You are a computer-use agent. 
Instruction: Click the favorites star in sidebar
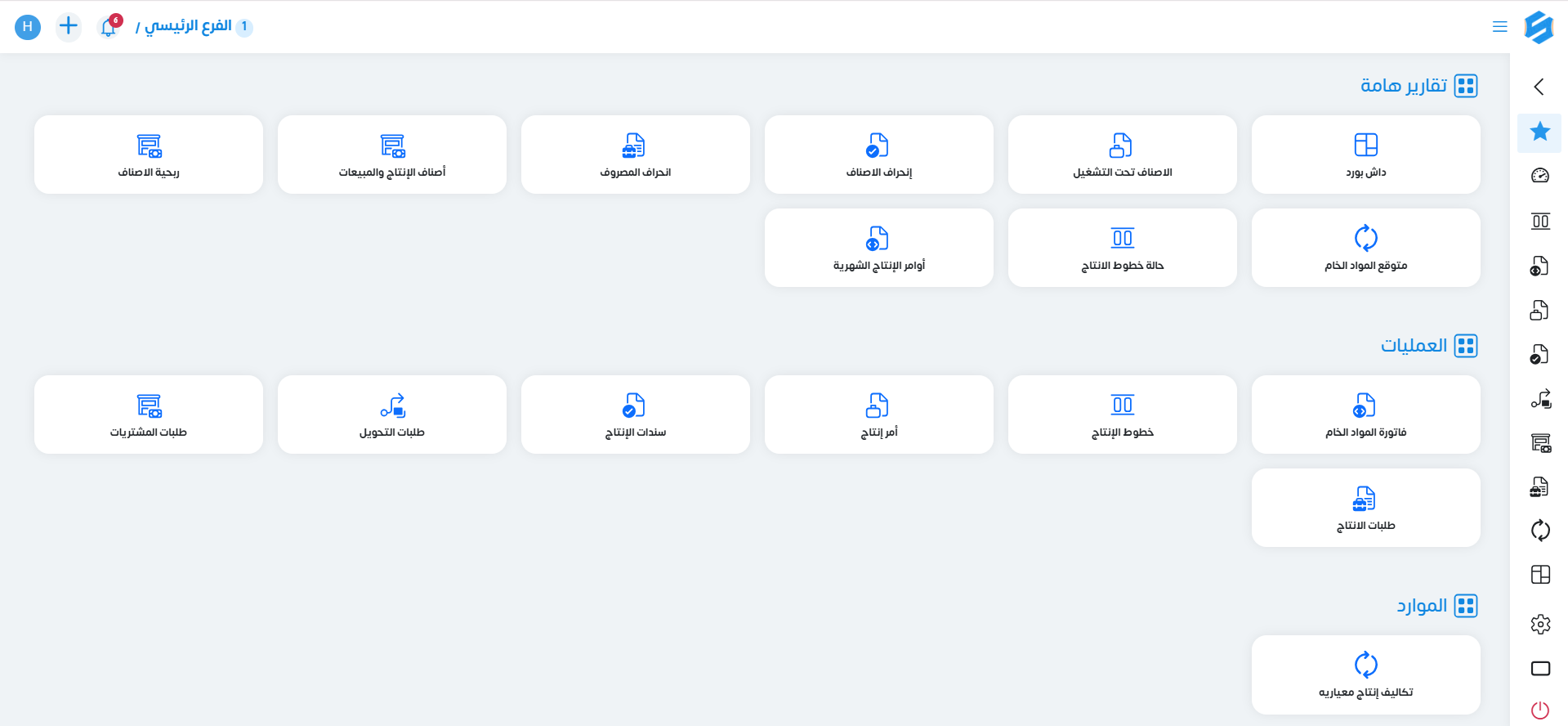tap(1539, 132)
